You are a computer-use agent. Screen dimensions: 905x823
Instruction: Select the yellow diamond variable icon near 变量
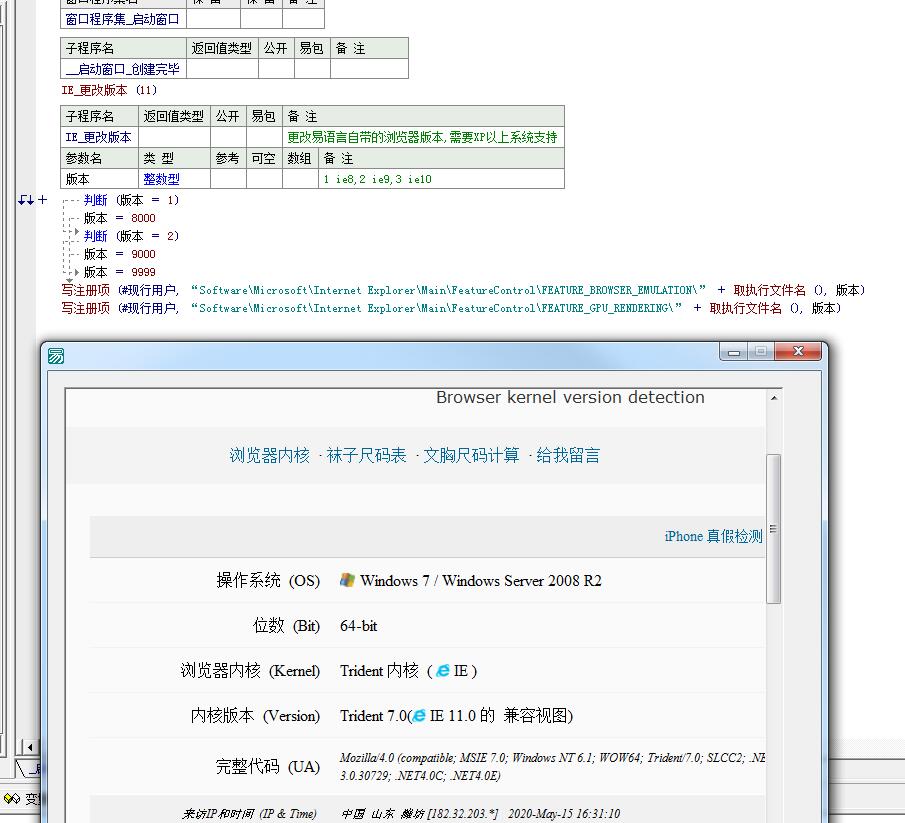[x=8, y=798]
